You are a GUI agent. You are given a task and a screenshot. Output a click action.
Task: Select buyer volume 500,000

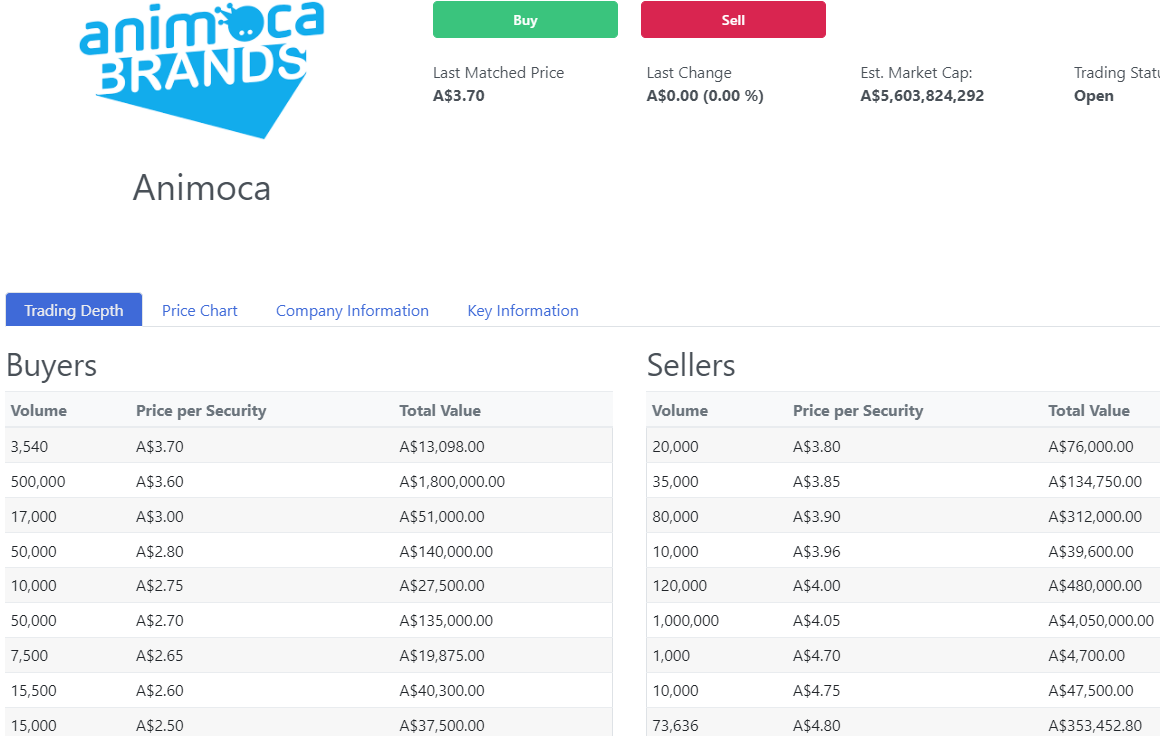[x=38, y=482]
